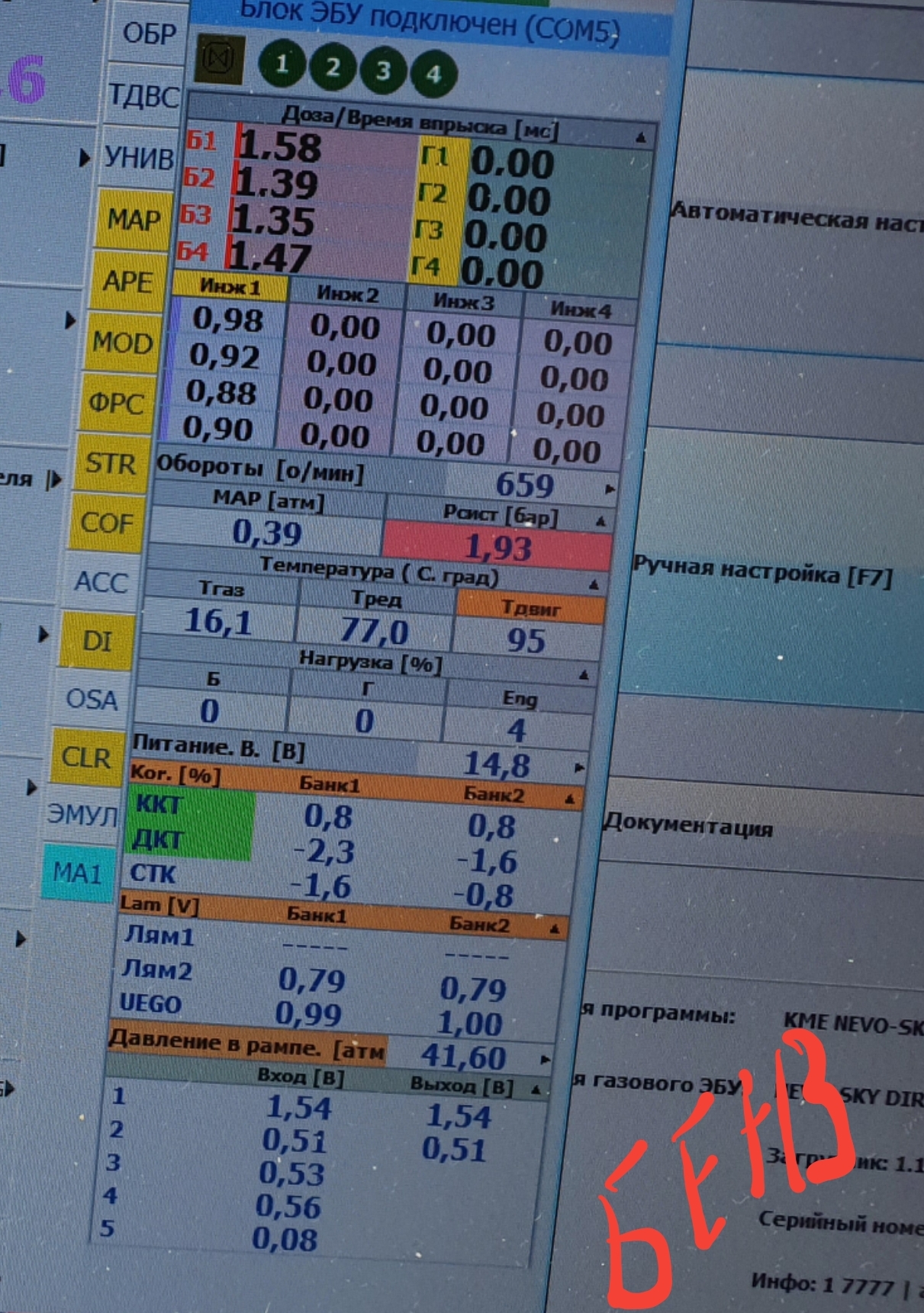Select the cyan MA1 sidebar button
The height and width of the screenshot is (1313, 924).
tap(77, 872)
